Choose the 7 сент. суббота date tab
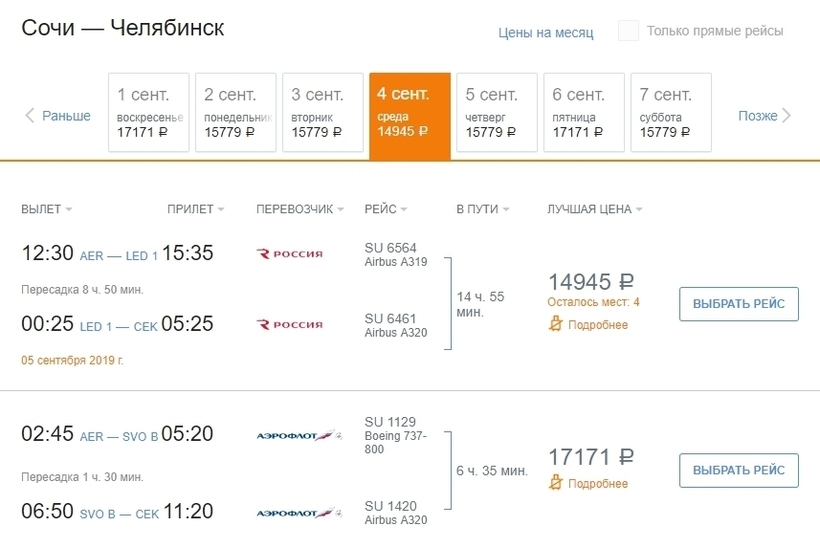 coord(671,112)
